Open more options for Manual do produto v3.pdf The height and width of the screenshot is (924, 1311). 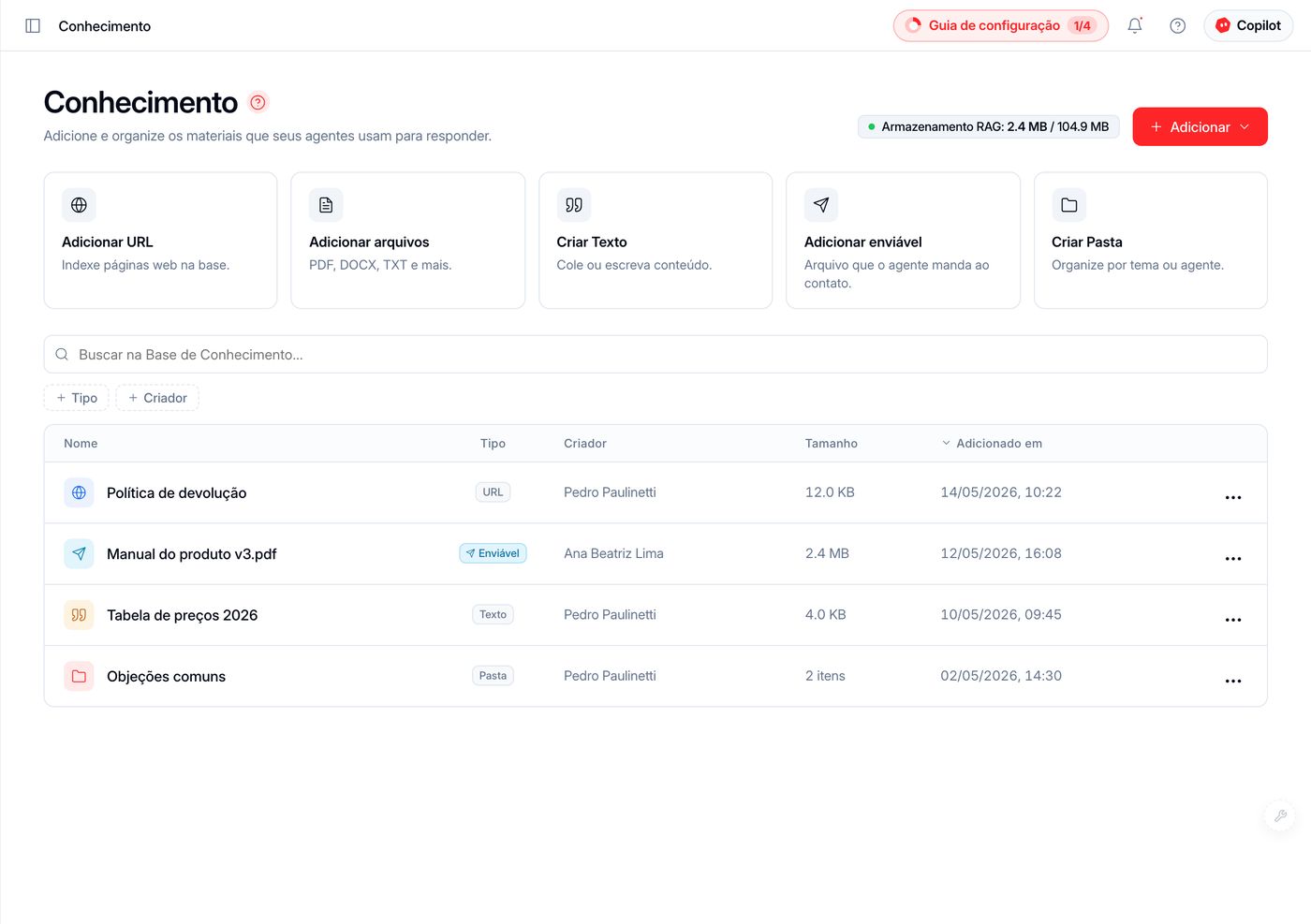click(x=1233, y=558)
